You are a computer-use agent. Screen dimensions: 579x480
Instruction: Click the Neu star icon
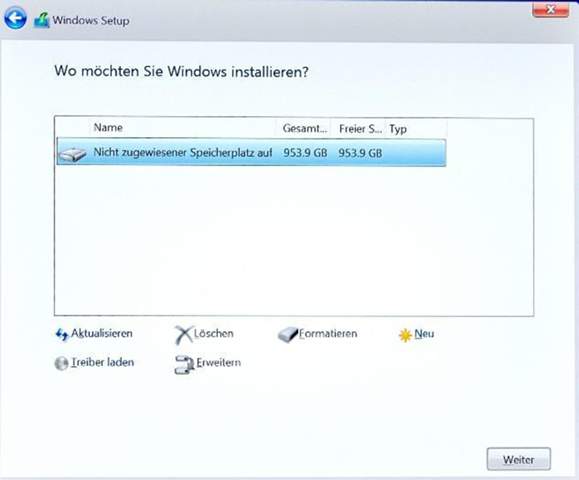click(405, 335)
